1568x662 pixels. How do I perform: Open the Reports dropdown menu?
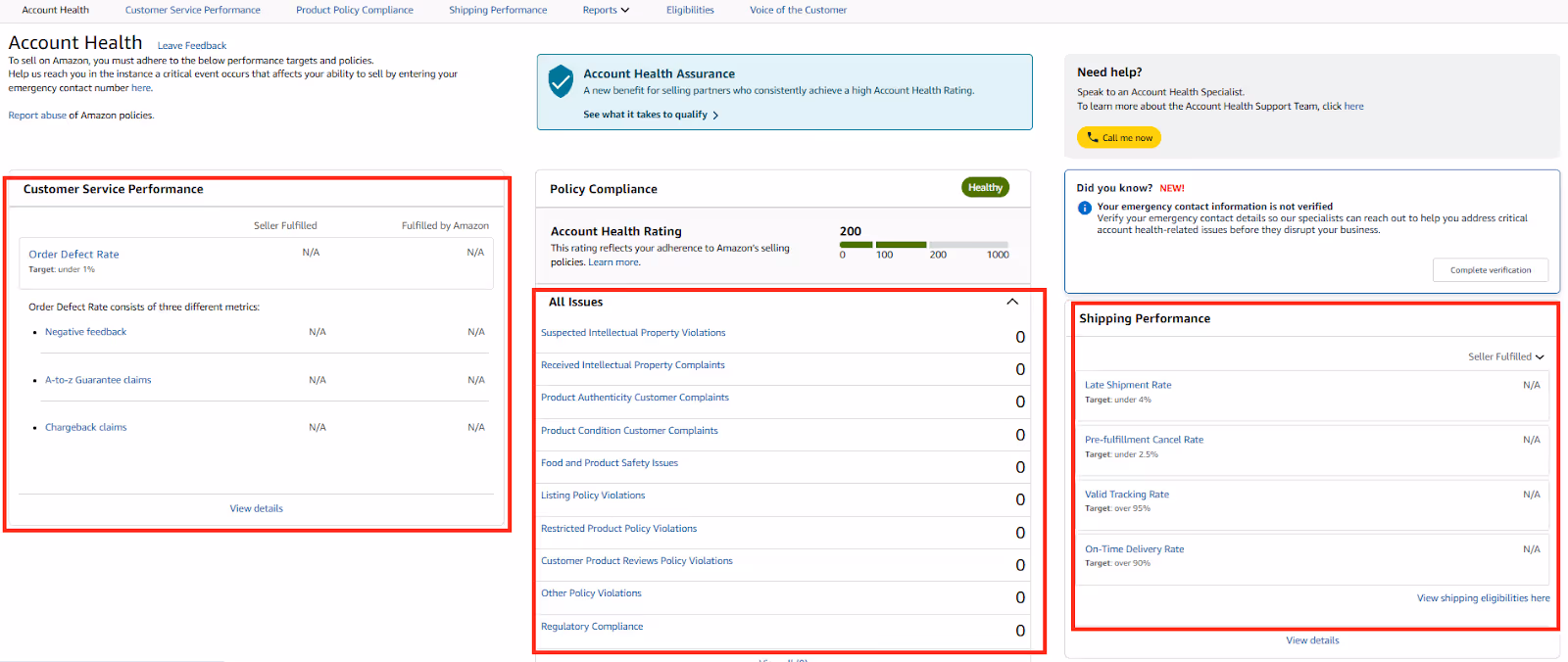[x=606, y=10]
